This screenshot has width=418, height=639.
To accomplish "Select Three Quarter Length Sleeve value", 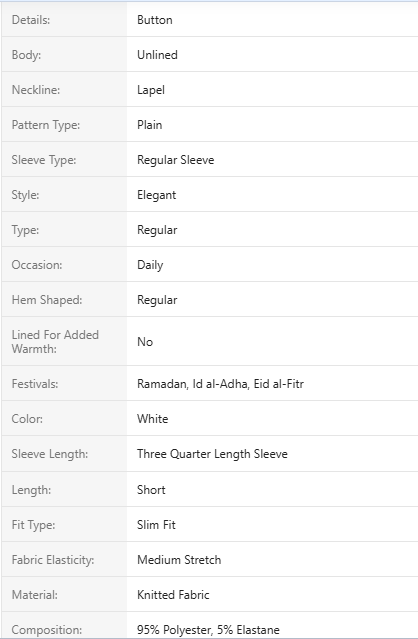I will 212,454.
